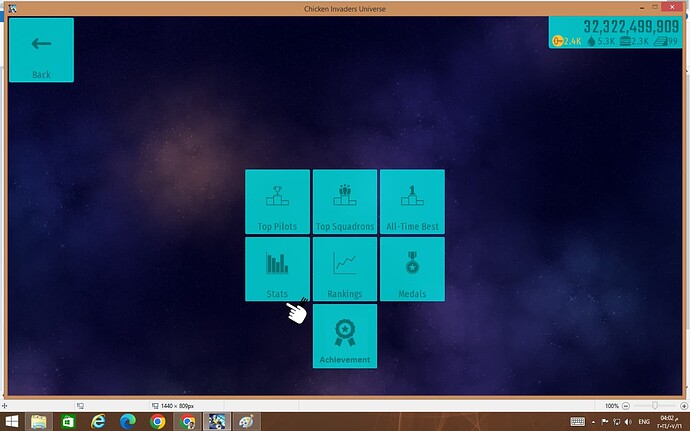Open the Rankings line graph tile
690x431 pixels.
345,269
